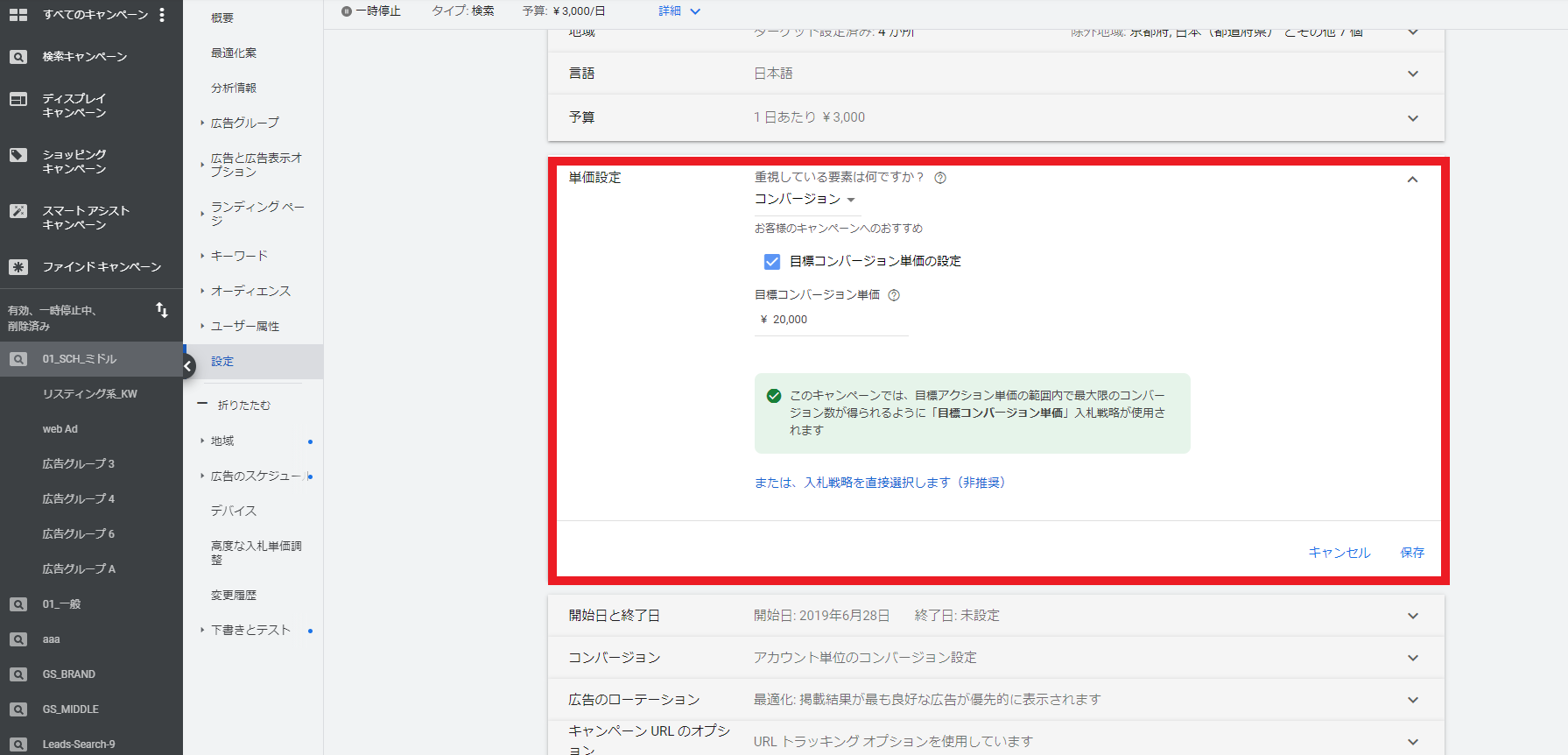
Task: Expand the 開始日と終了日 row
Action: 1412,616
